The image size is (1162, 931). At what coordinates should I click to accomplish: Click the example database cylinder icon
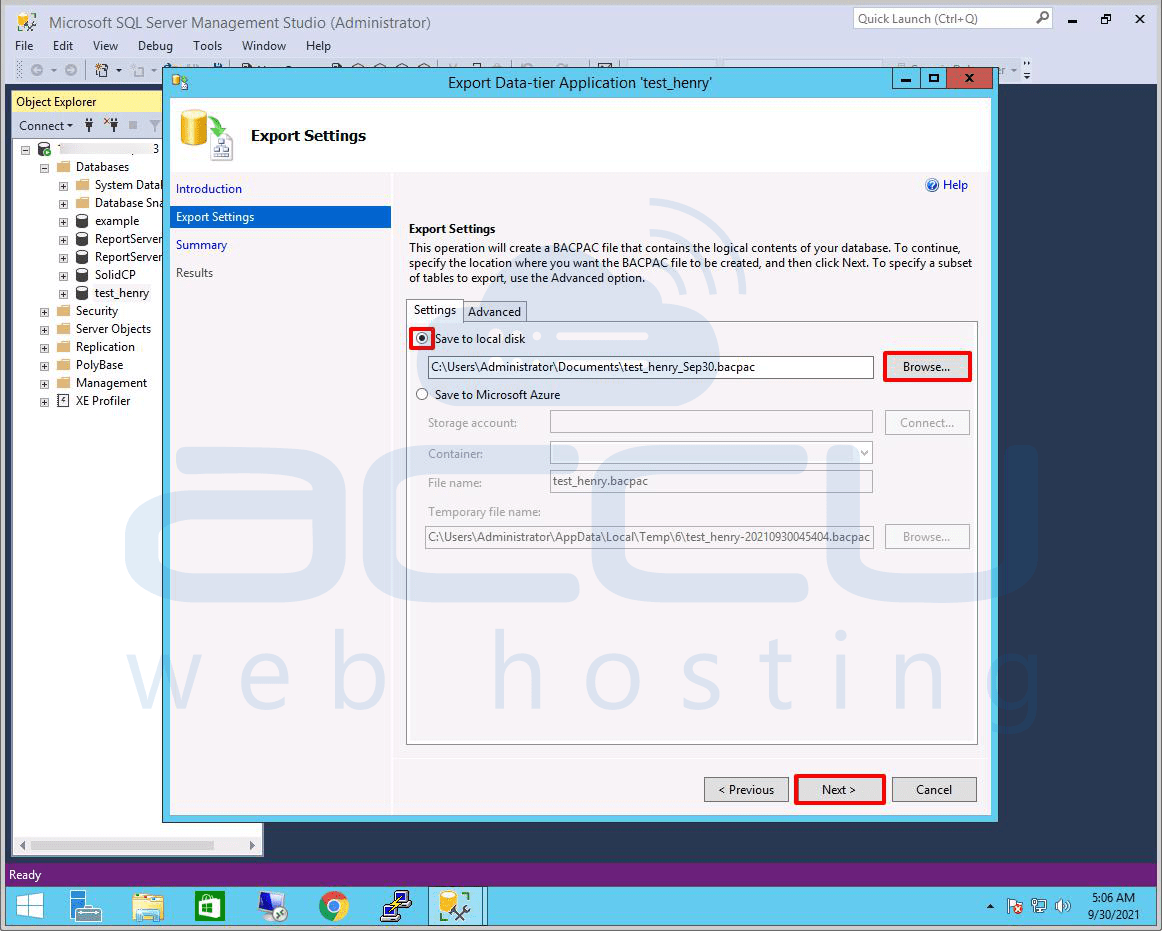(x=82, y=221)
